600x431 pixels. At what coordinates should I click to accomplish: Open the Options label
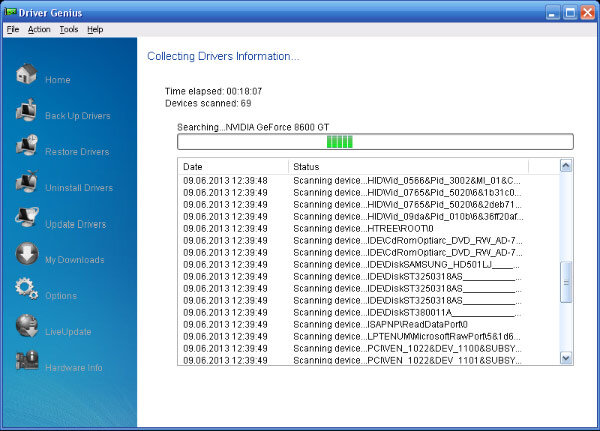[61, 296]
